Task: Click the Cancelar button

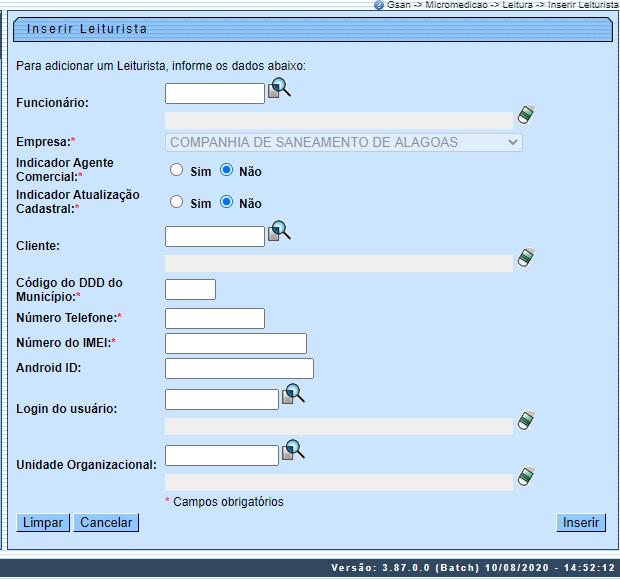Action: [106, 523]
